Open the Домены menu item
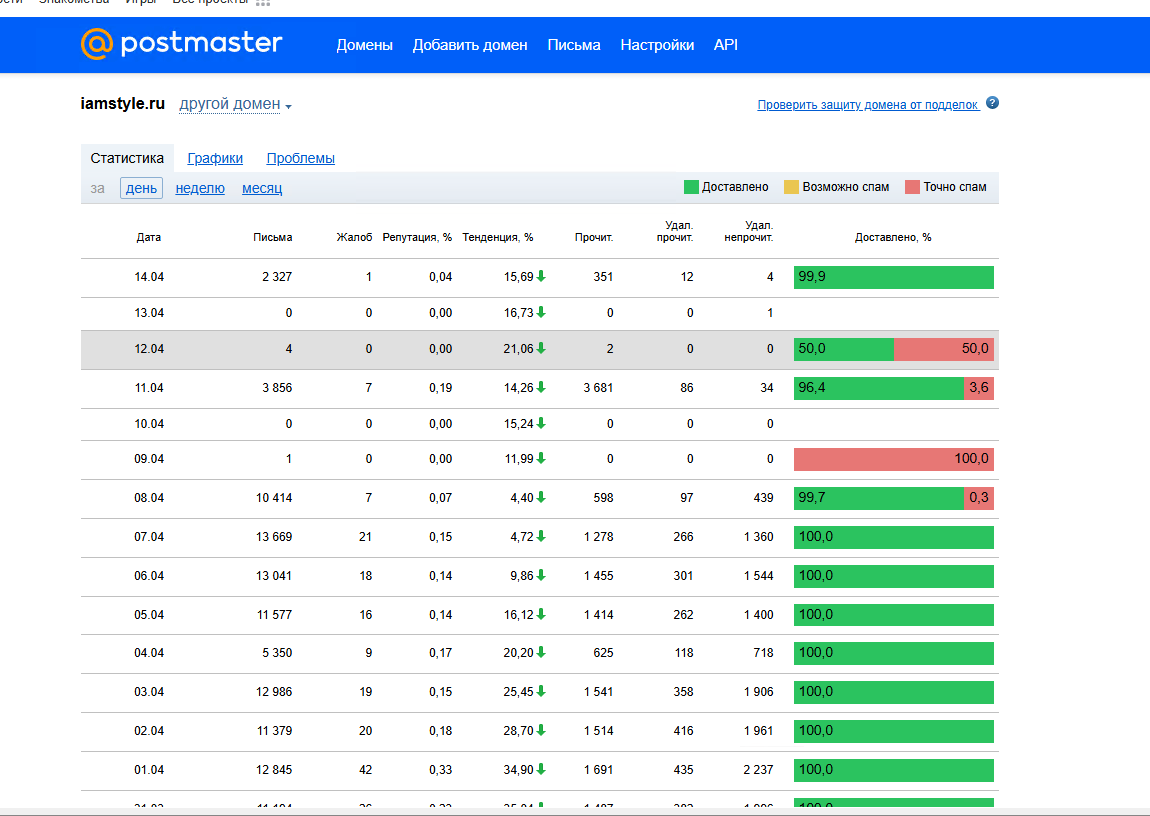Image resolution: width=1150 pixels, height=816 pixels. tap(364, 45)
